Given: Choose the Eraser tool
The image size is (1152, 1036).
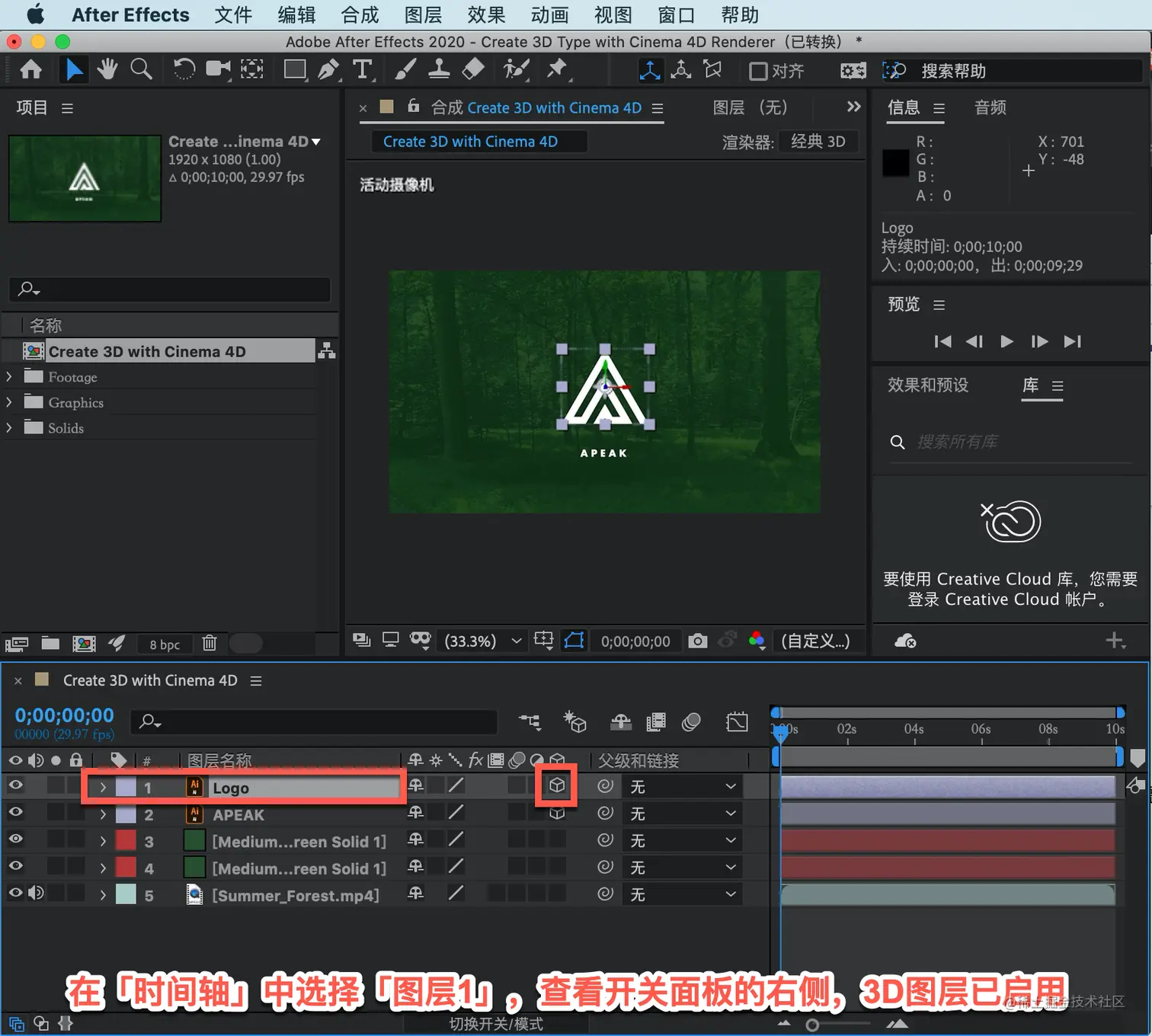Looking at the screenshot, I should click(x=473, y=70).
